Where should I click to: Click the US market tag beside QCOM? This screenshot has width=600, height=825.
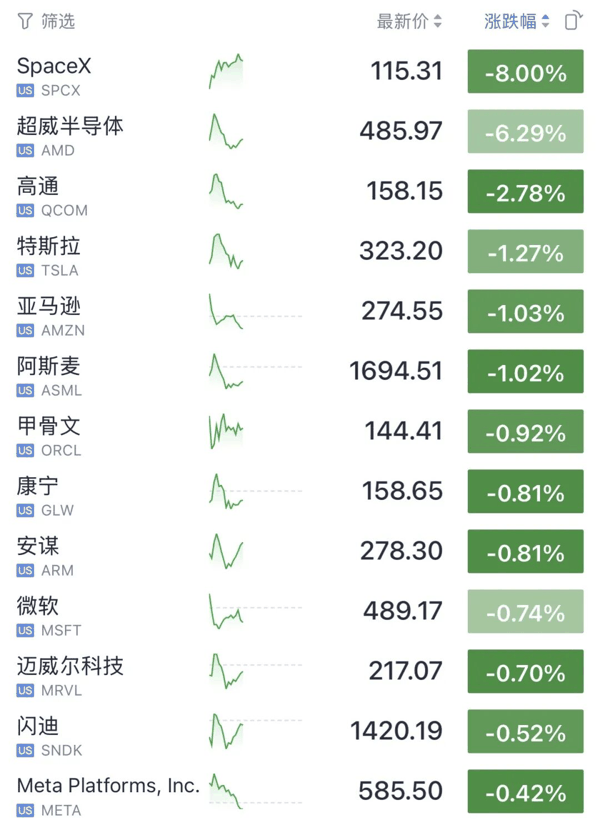click(x=25, y=210)
